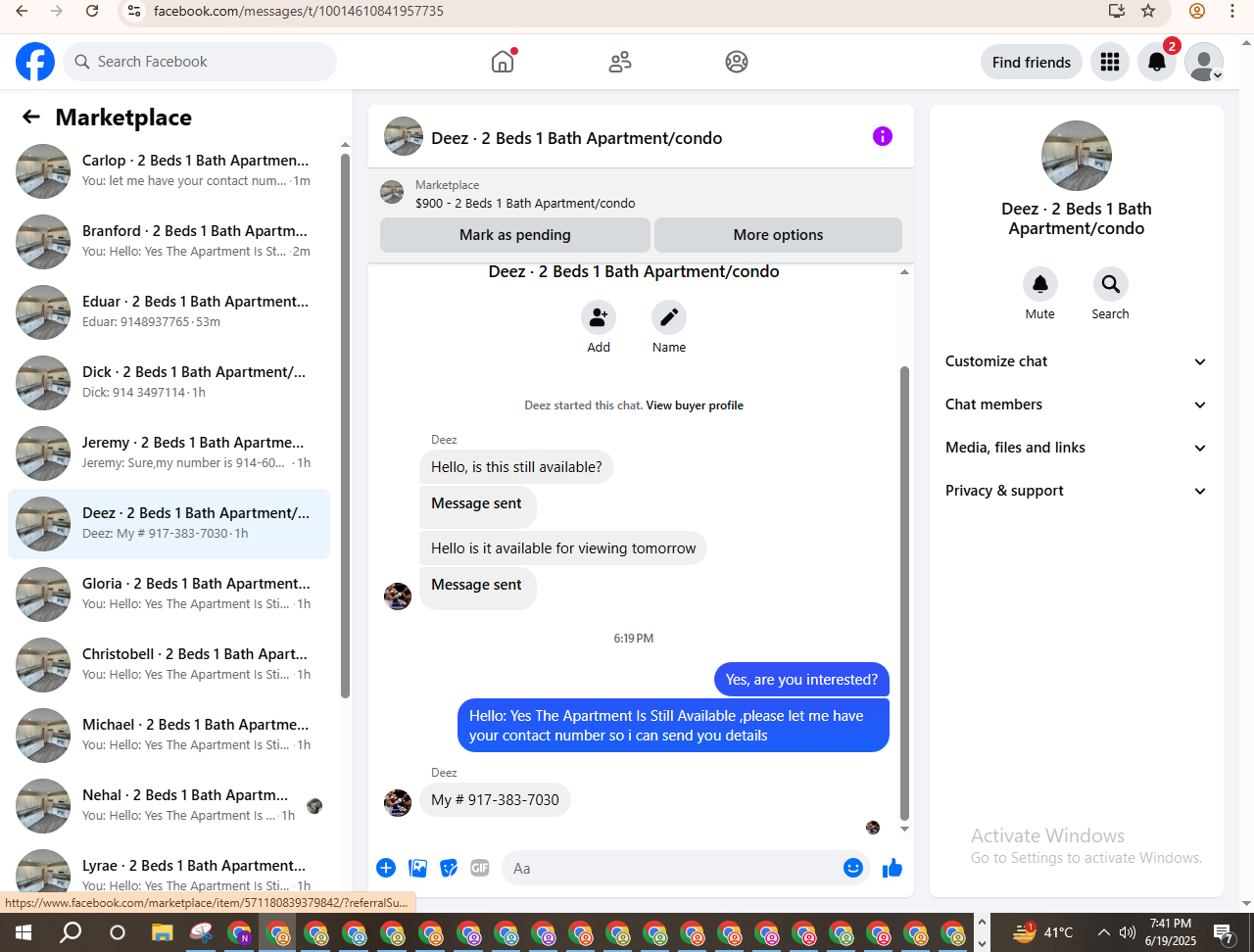
Task: Reload the page in browser
Action: coord(92,11)
